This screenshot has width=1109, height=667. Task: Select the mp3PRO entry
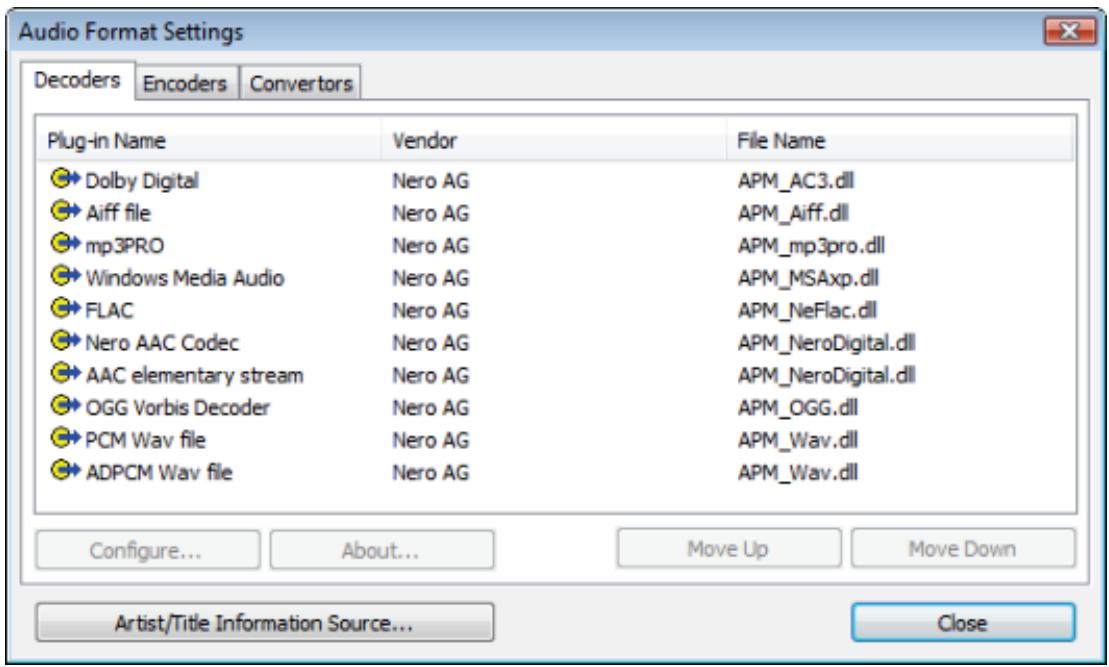124,245
